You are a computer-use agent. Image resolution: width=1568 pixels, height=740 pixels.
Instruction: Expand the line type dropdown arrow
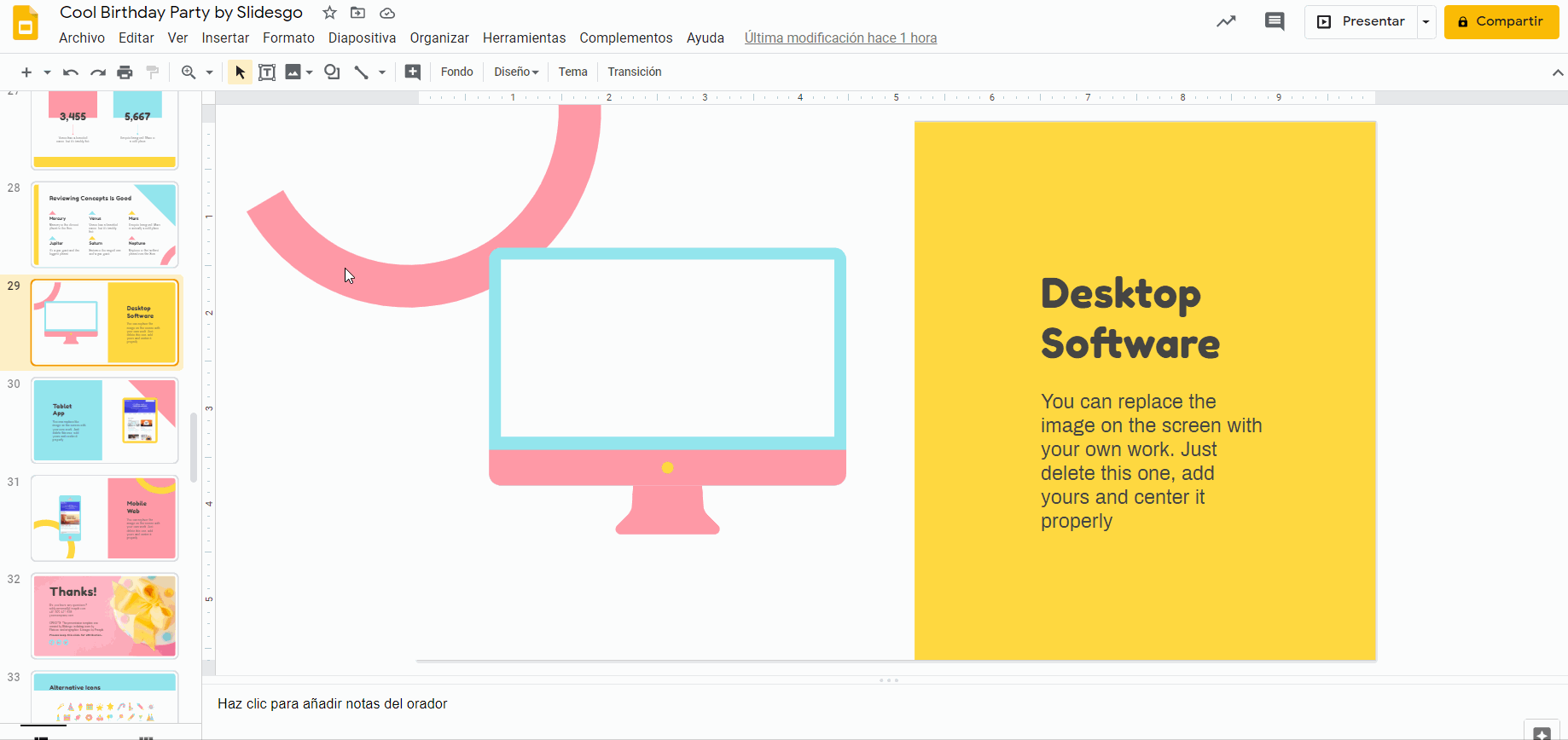382,72
